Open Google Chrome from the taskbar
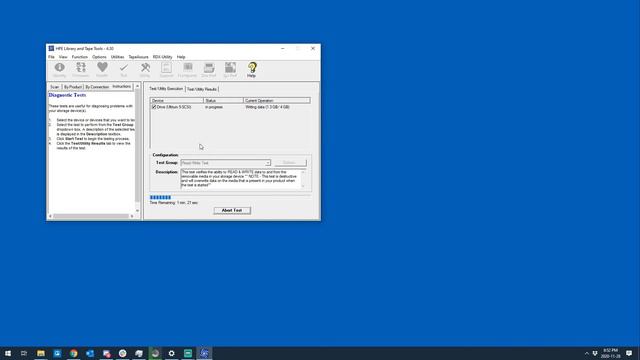This screenshot has height=360, width=640. tap(73, 353)
